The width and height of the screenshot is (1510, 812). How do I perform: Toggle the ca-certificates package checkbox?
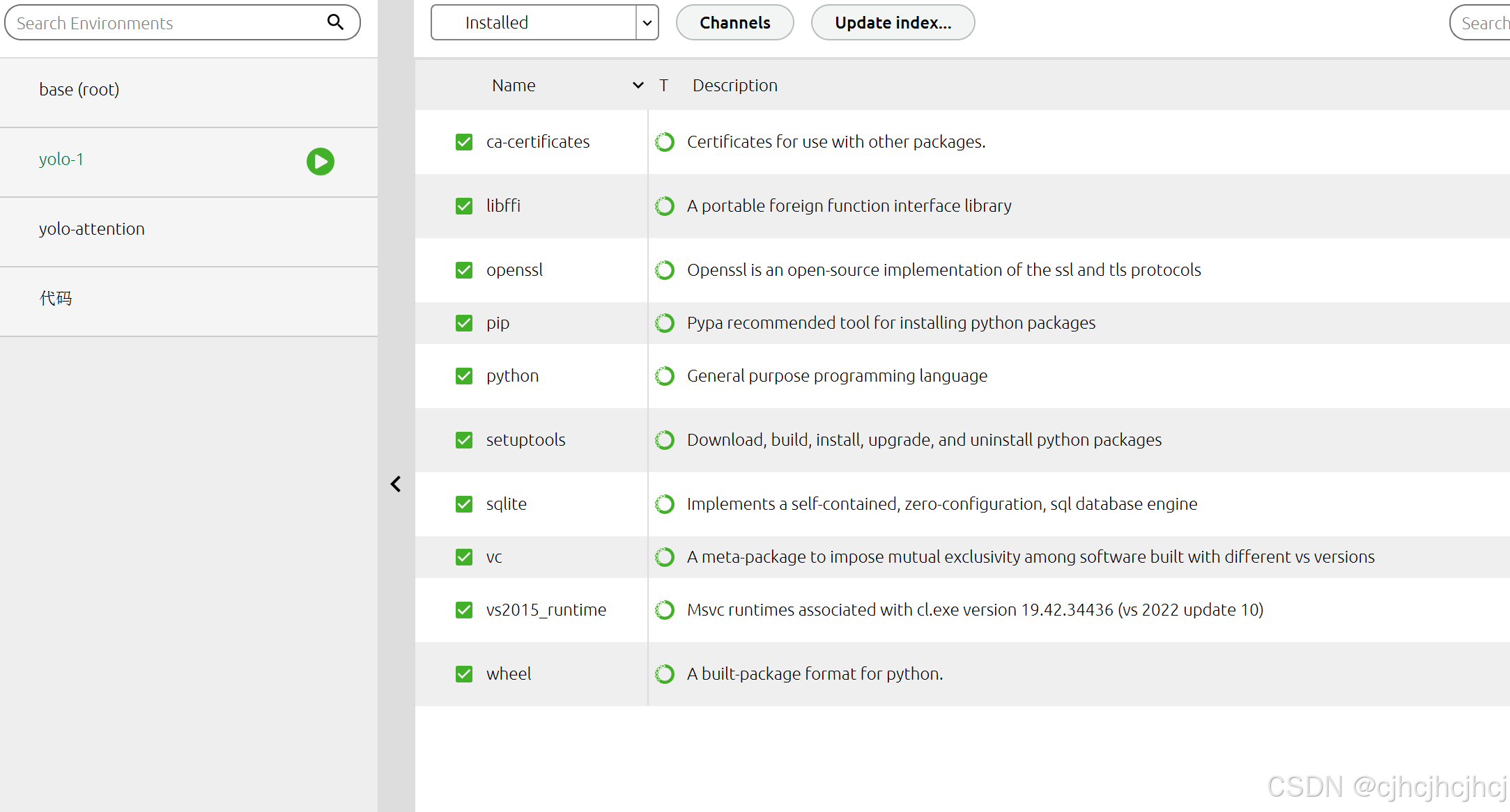click(464, 142)
